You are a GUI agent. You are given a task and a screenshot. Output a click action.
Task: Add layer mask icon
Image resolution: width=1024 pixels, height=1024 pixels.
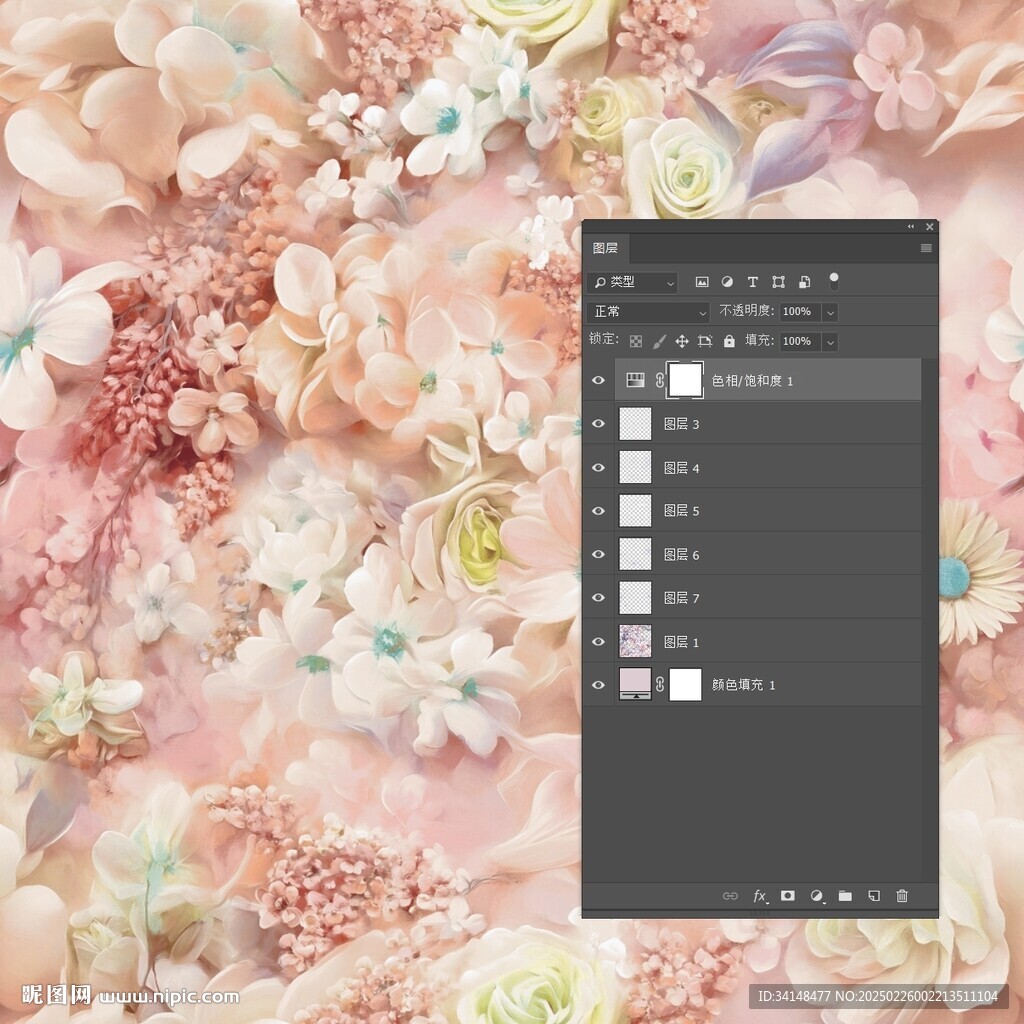pyautogui.click(x=788, y=895)
